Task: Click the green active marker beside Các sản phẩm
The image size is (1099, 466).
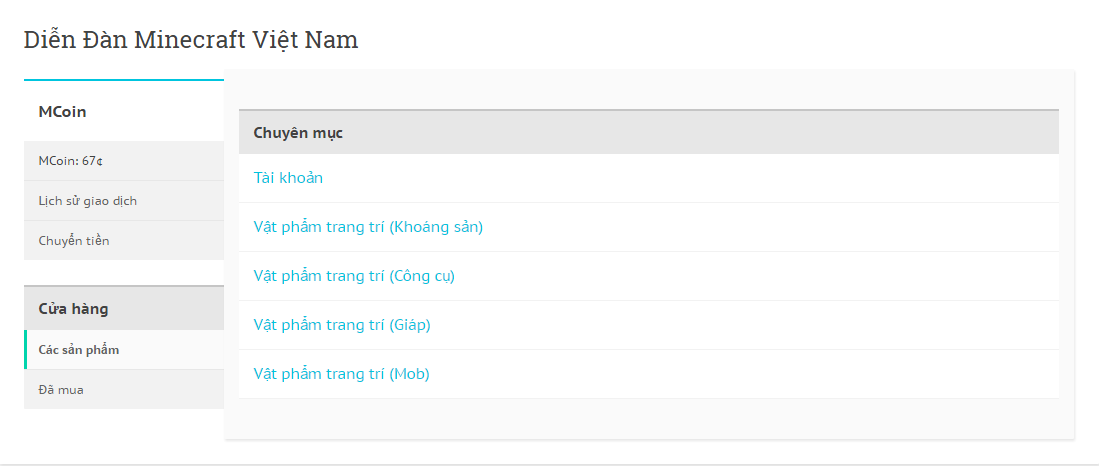Action: 26,350
